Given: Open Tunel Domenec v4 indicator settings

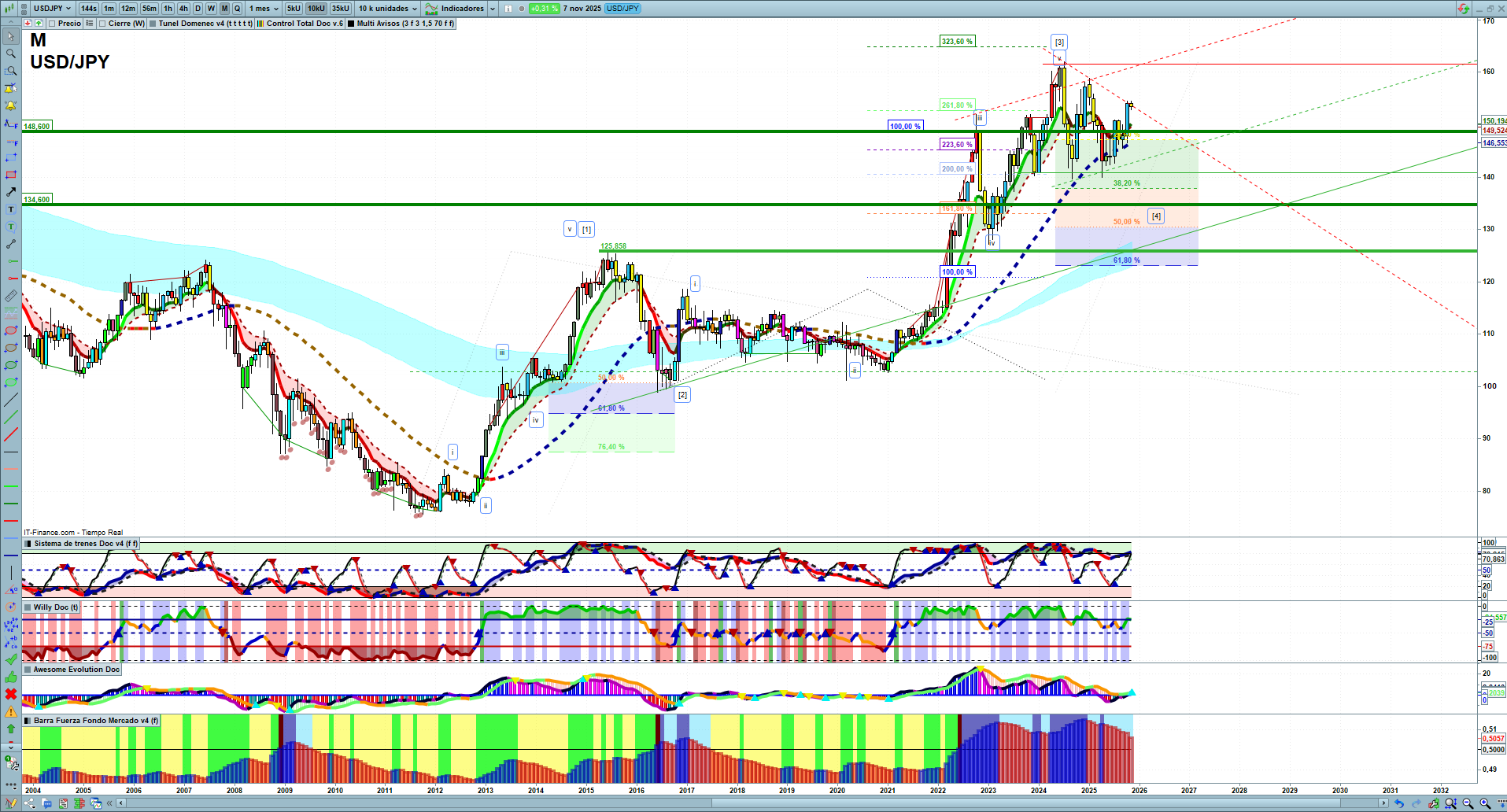Looking at the screenshot, I should pos(205,24).
